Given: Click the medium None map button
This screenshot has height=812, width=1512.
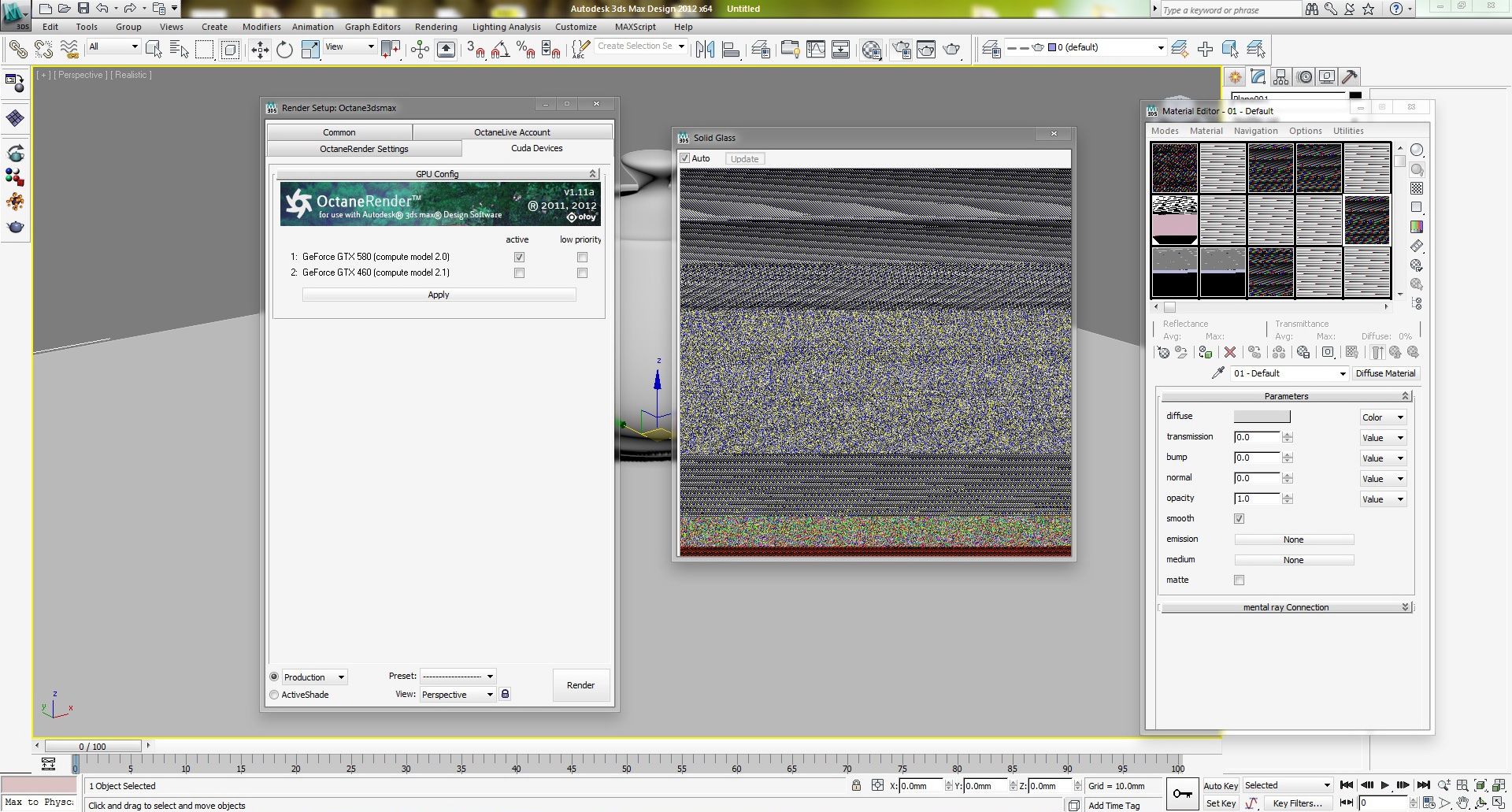Looking at the screenshot, I should (x=1293, y=560).
